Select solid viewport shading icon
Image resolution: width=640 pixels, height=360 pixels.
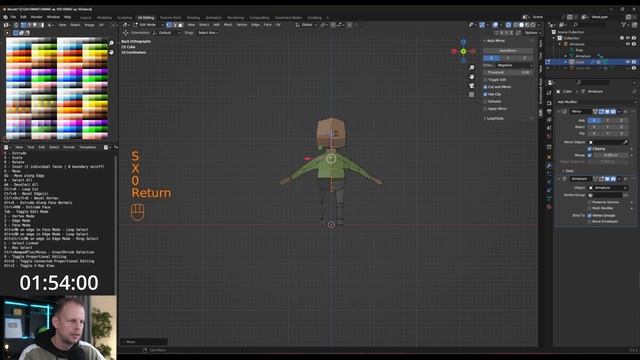(x=521, y=25)
